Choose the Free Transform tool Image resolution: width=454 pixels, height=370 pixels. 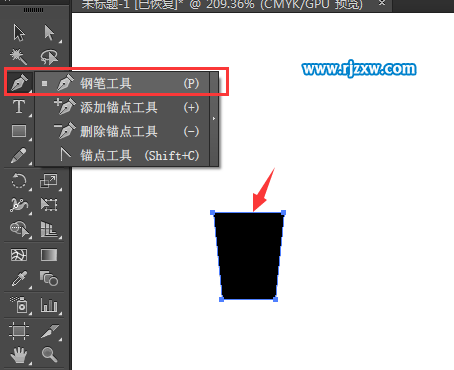coord(49,205)
